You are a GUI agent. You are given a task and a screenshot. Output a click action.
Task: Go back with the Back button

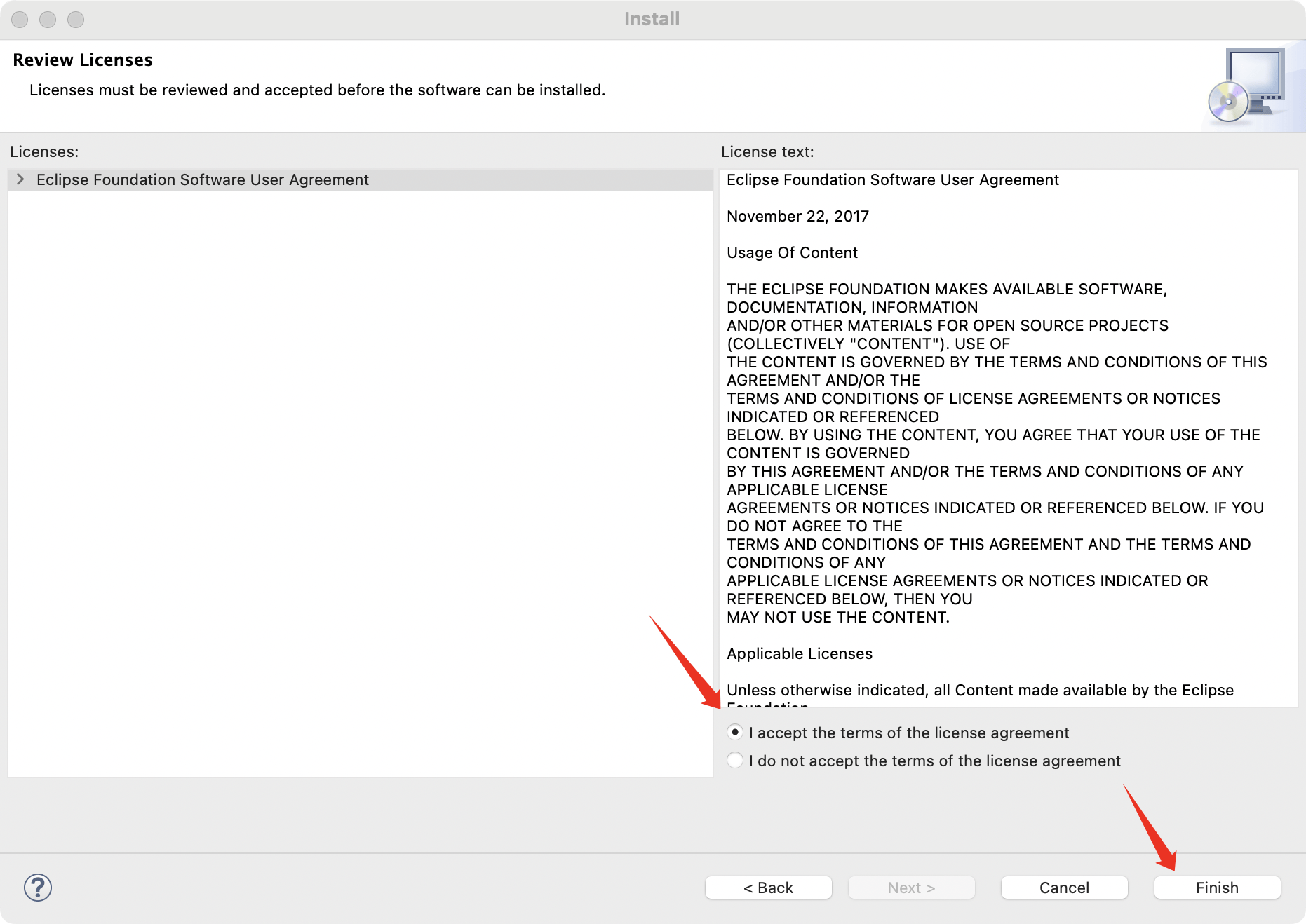coord(768,888)
